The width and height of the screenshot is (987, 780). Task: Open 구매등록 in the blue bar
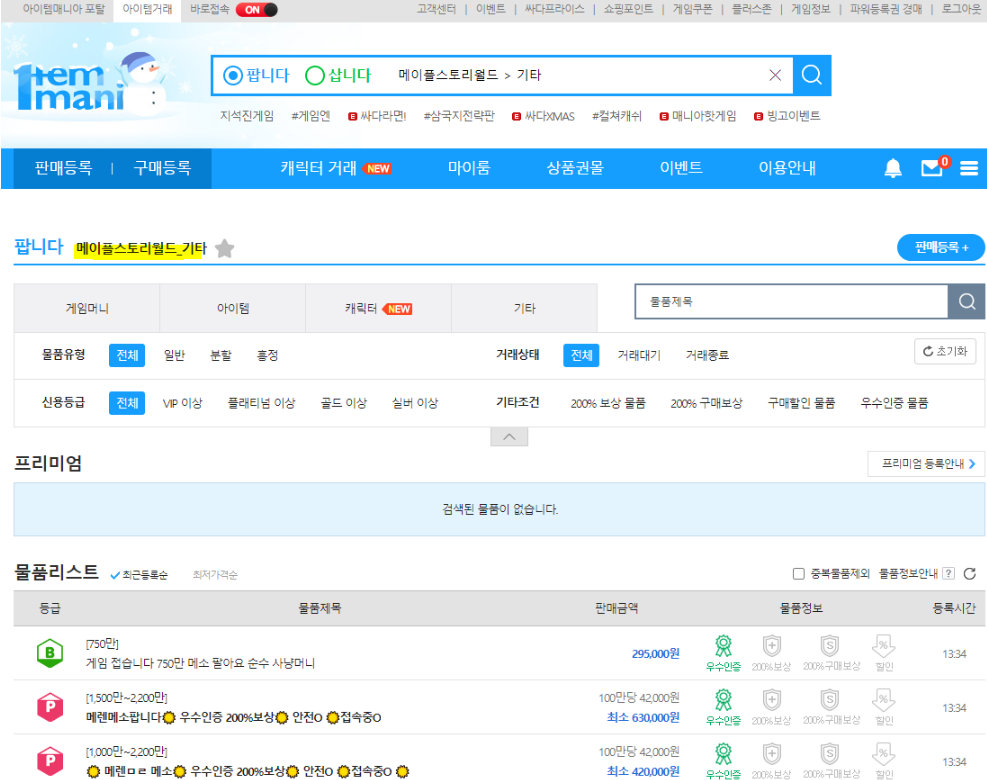(x=162, y=168)
